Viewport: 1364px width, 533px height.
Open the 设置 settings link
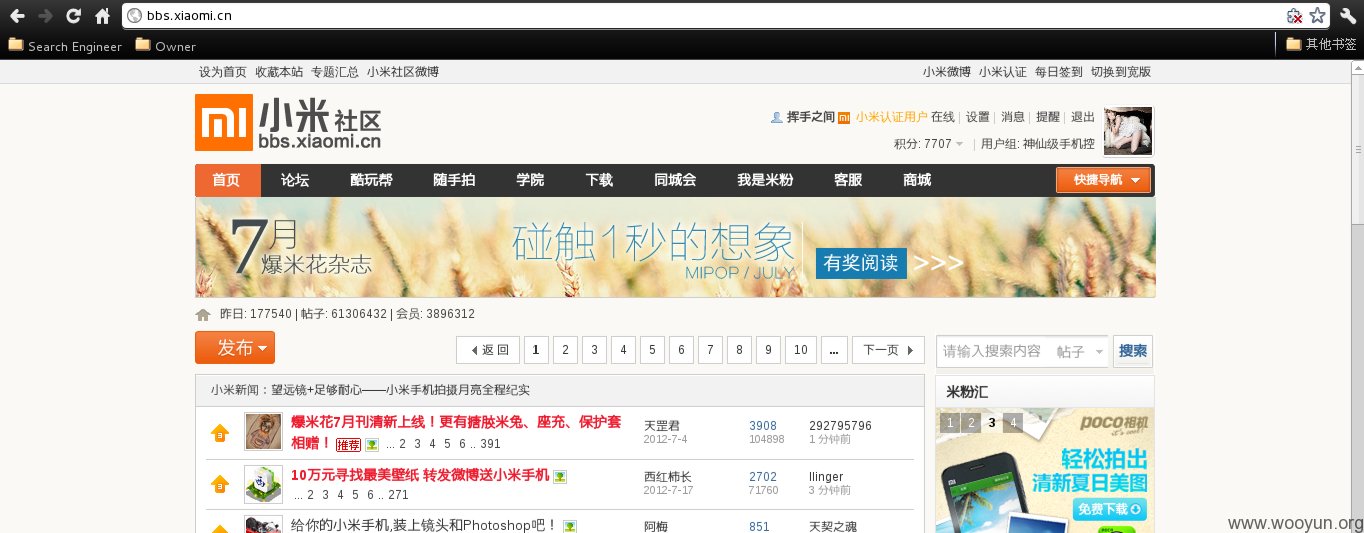pyautogui.click(x=978, y=117)
